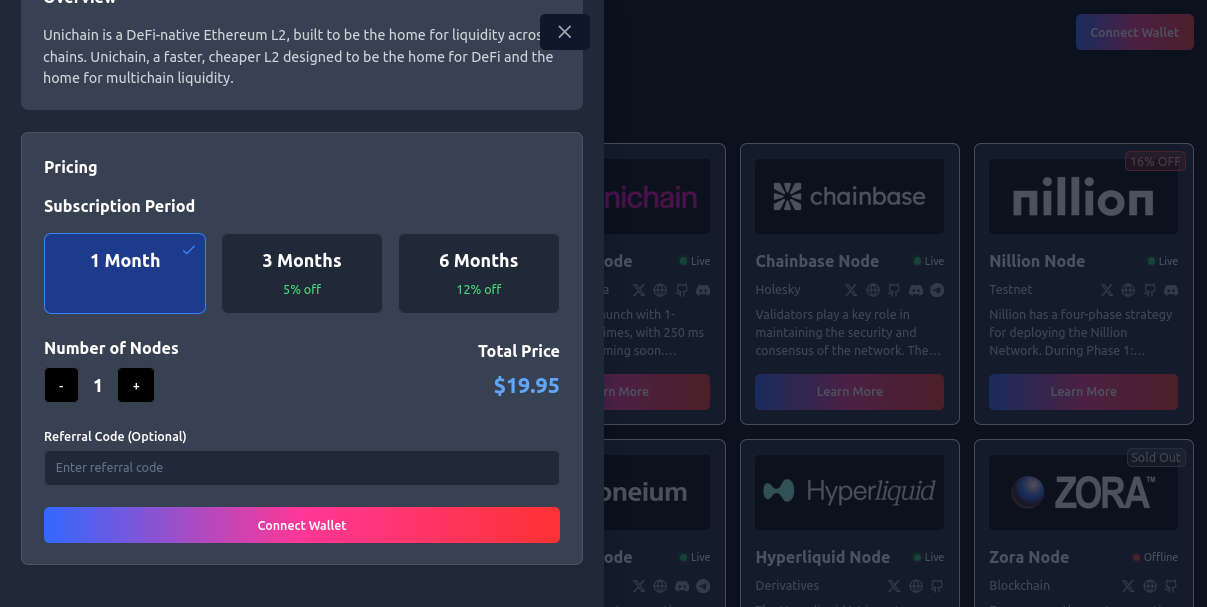Click the Hyperliquid logo thumbnail
1207x607 pixels.
coord(849,492)
